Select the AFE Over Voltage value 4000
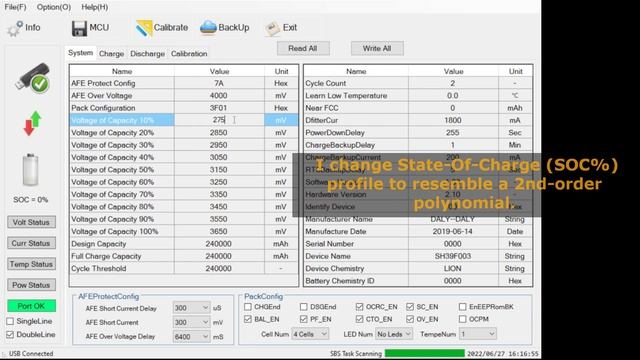The height and width of the screenshot is (360, 640). tap(219, 96)
